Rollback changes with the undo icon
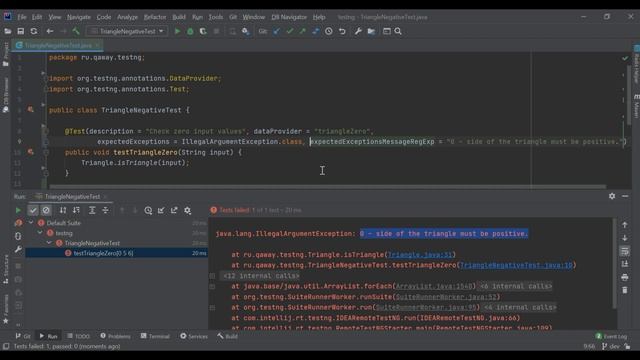Viewport: 640px width, 360px height. tap(342, 31)
